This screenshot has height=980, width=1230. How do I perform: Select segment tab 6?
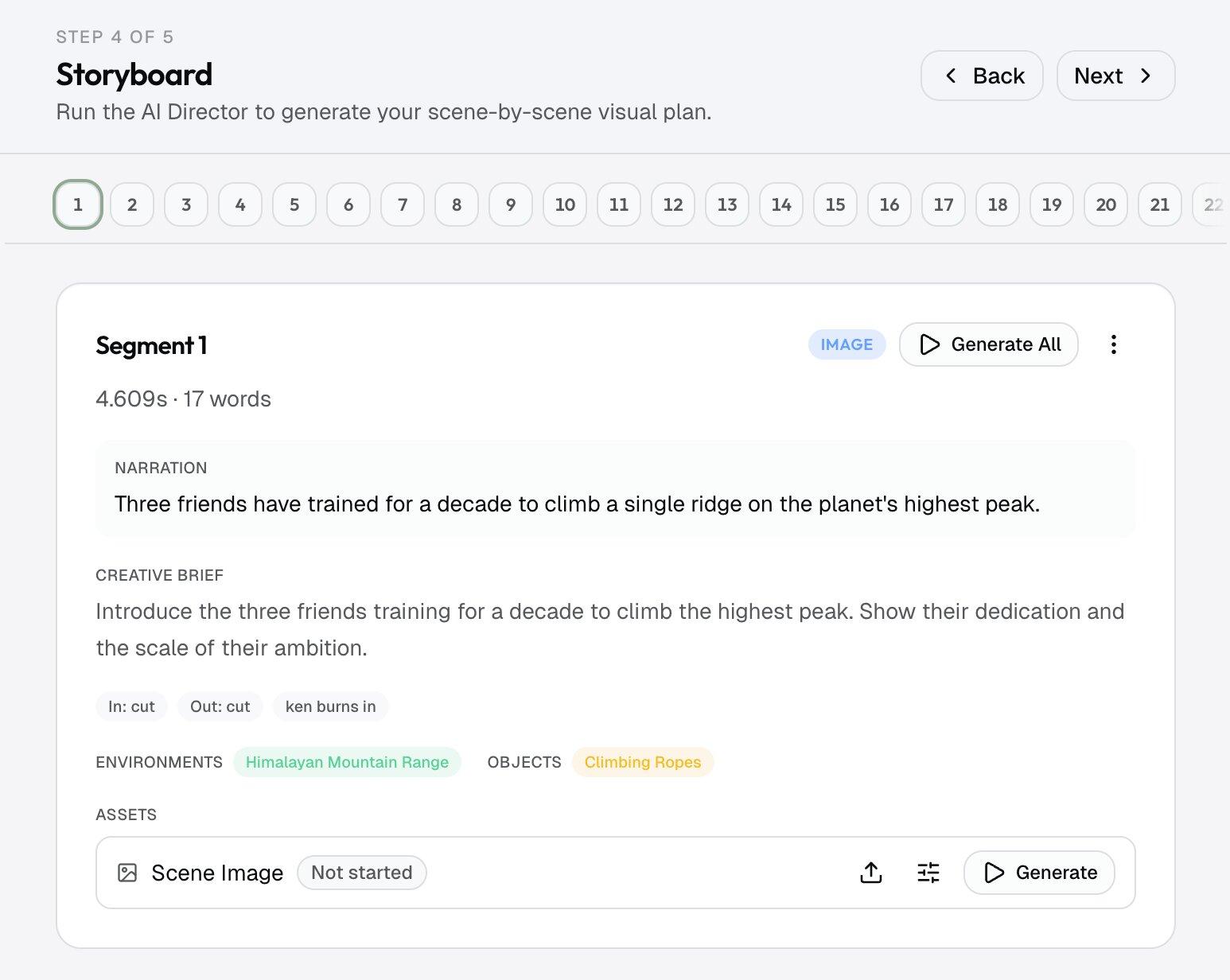pos(348,204)
